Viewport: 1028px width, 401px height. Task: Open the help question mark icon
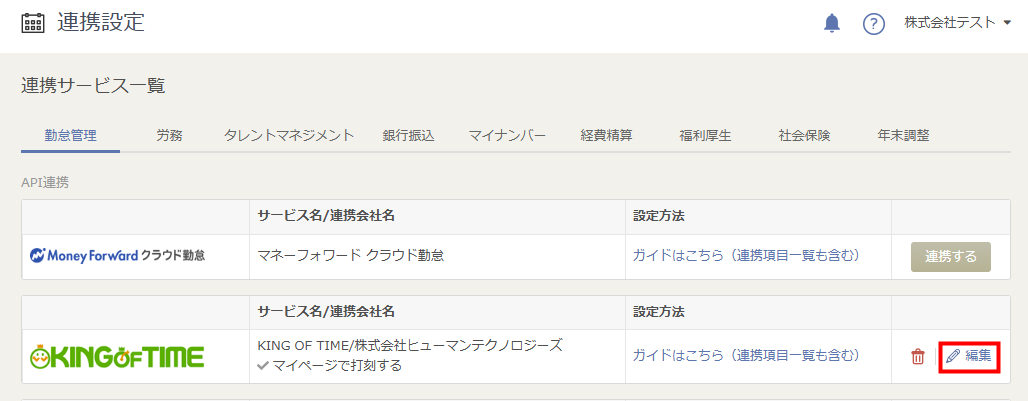(x=874, y=24)
